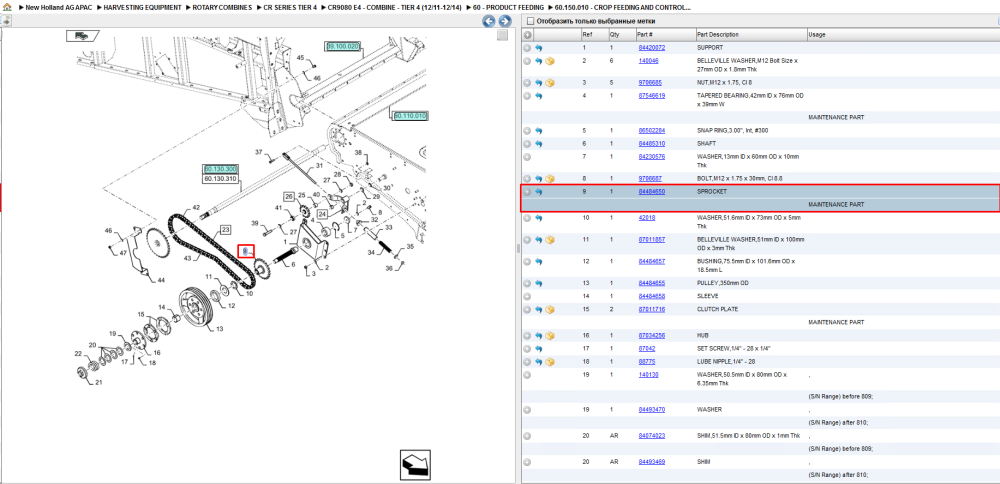Click highlighted diagram link 60.110.010
Image resolution: width=1000 pixels, height=484 pixels.
[411, 116]
